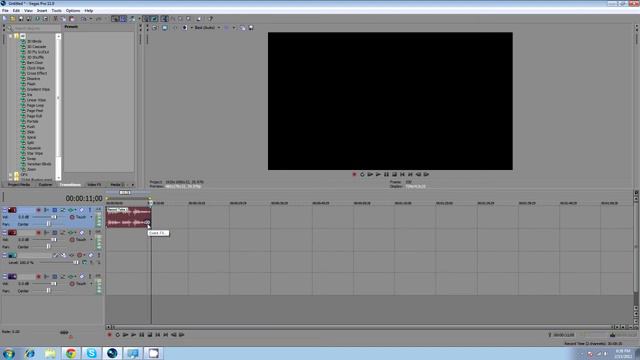640x360 pixels.
Task: Collapse the transitions tree root folder
Action: coord(11,36)
